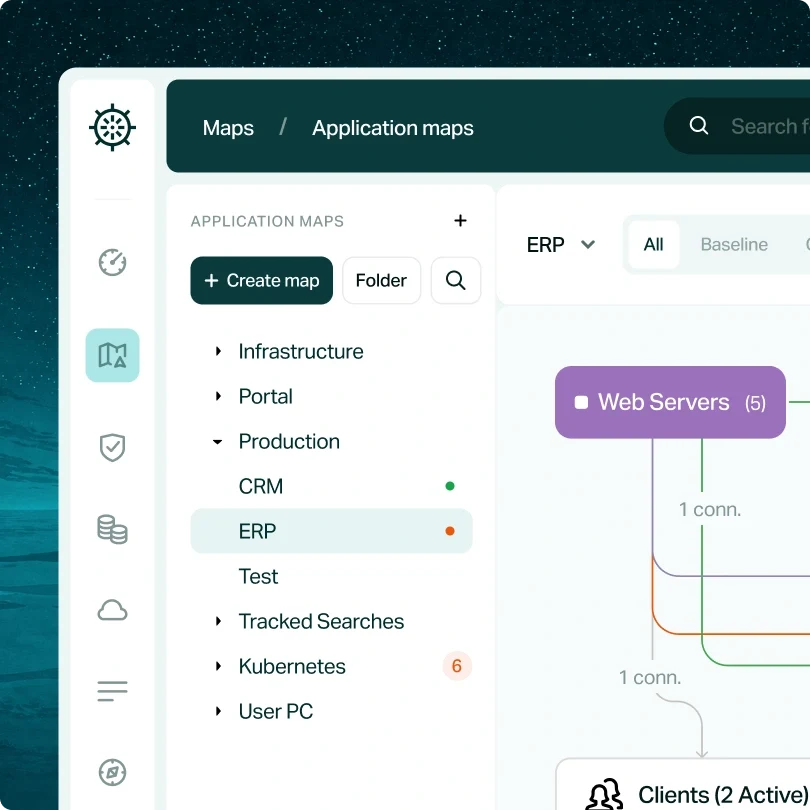This screenshot has height=810, width=810.
Task: Open the shield checkmark security icon
Action: [x=112, y=447]
